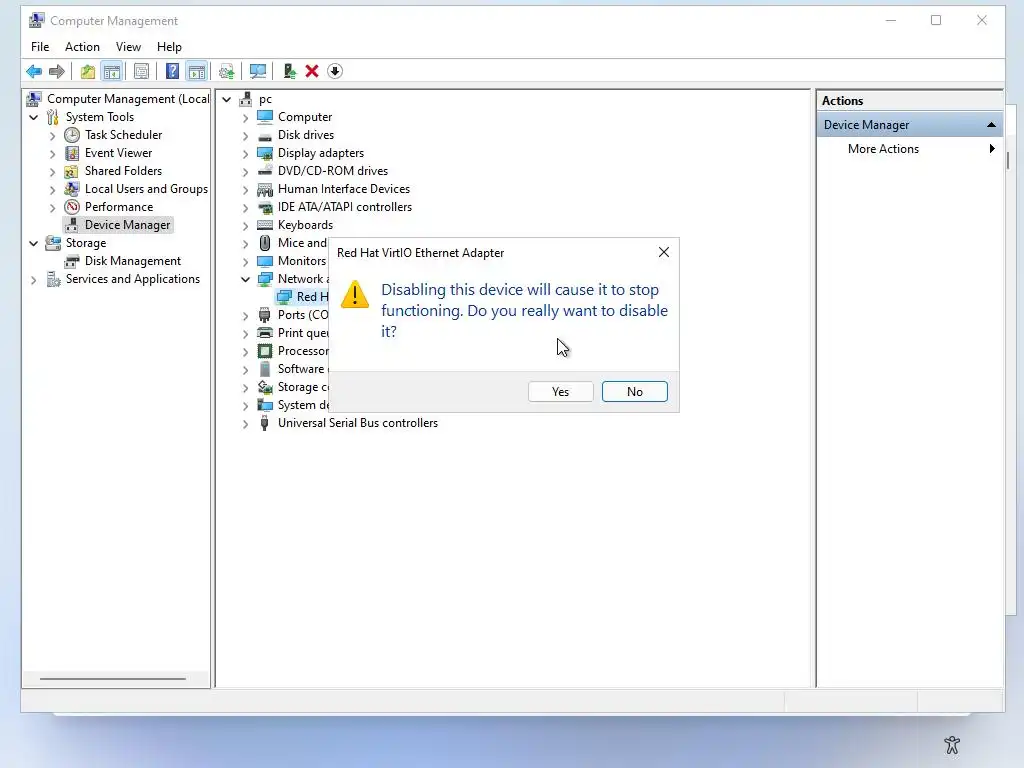
Task: Collapse the Network adapters category arrow
Action: tap(246, 279)
